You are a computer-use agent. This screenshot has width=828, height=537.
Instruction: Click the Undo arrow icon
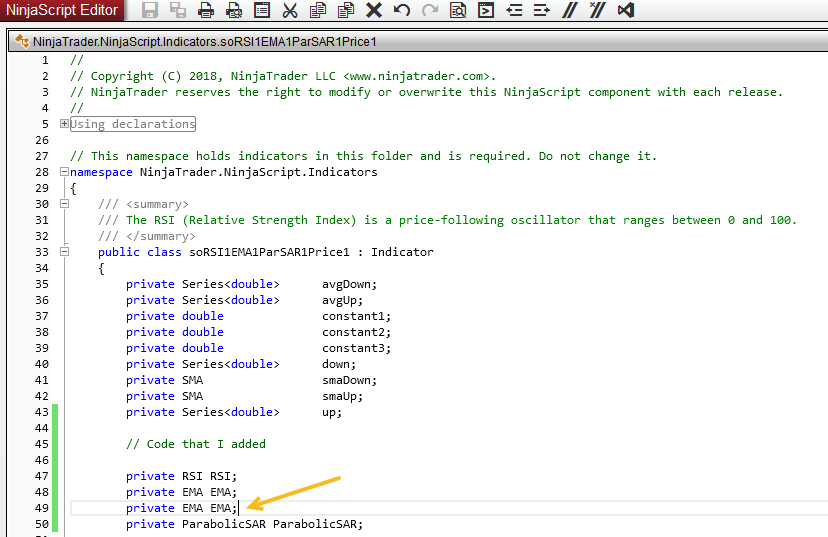pos(402,10)
